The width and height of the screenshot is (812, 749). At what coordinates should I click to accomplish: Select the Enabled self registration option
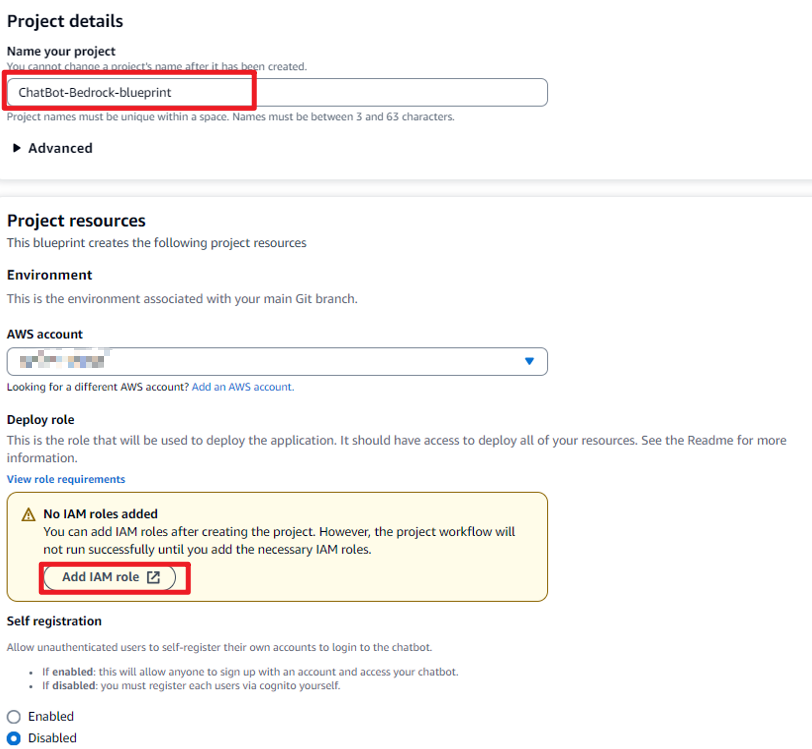click(14, 717)
